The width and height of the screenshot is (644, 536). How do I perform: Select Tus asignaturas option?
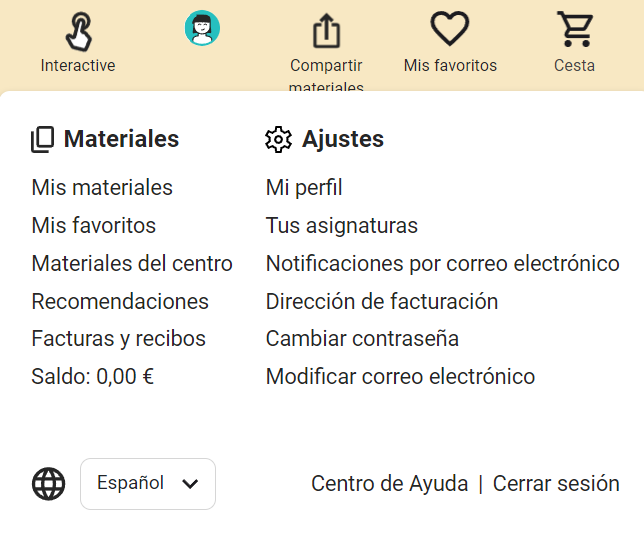(x=341, y=226)
